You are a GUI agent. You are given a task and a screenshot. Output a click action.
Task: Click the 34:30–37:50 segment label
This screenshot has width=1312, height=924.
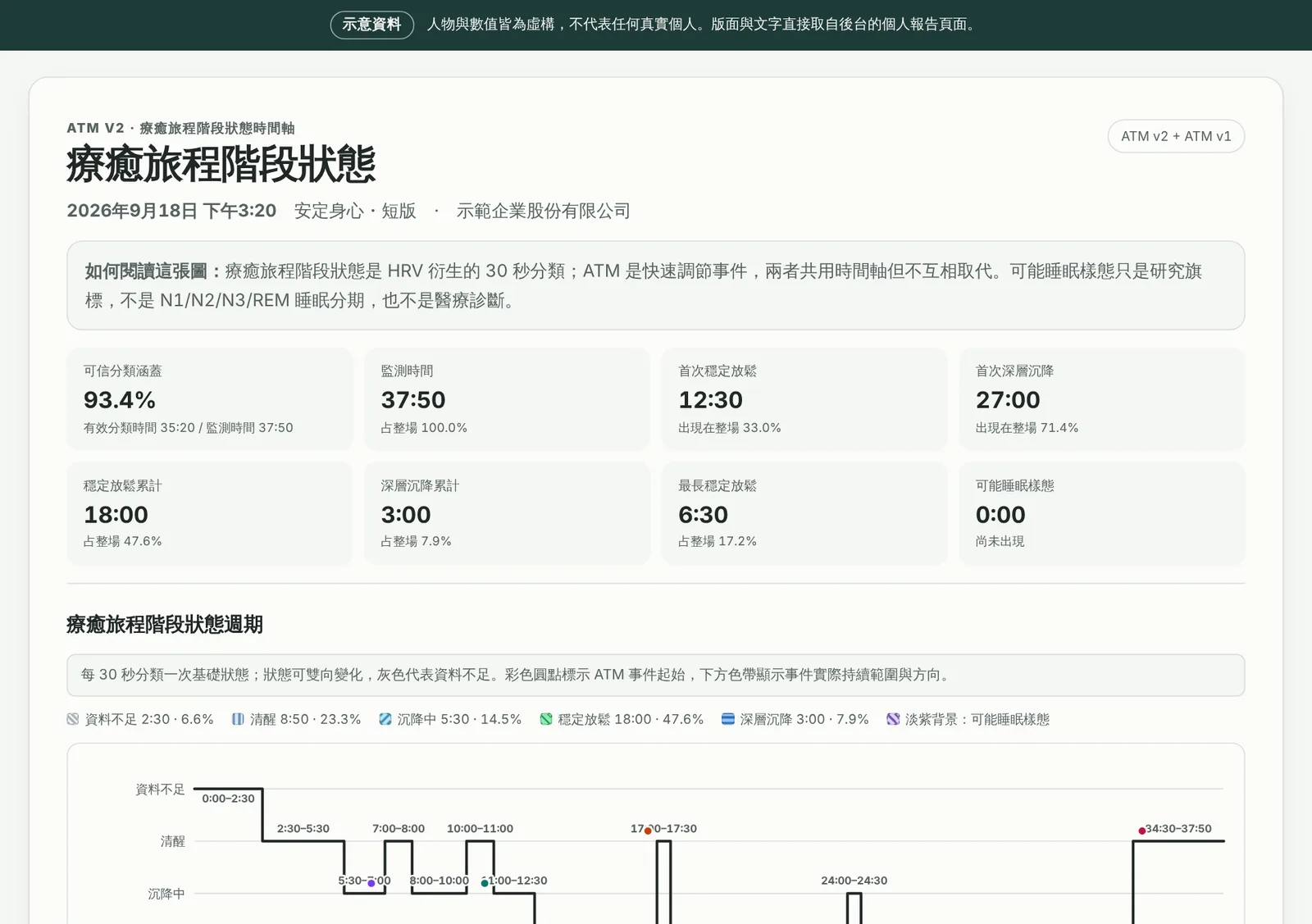point(1178,829)
